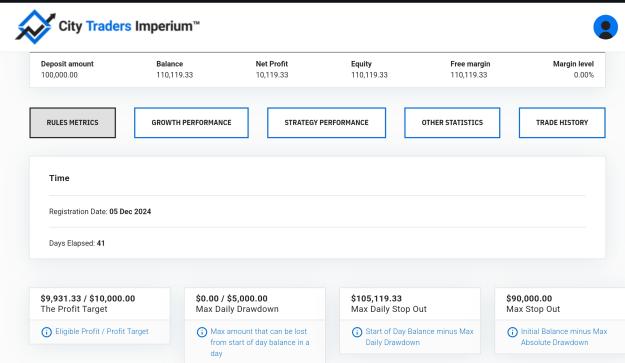Image resolution: width=625 pixels, height=363 pixels.
Task: Click Days Elapsed 41 row
Action: pos(77,243)
